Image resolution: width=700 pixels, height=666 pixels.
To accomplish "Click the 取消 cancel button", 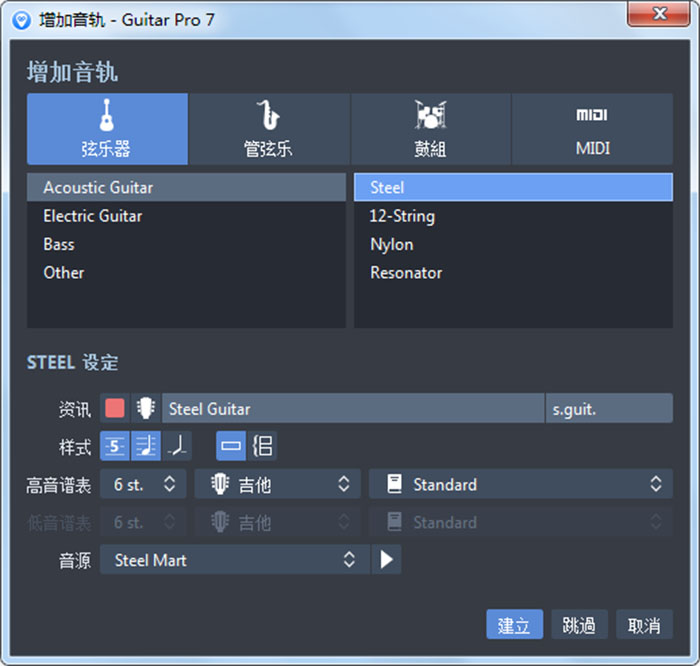I will click(x=644, y=624).
